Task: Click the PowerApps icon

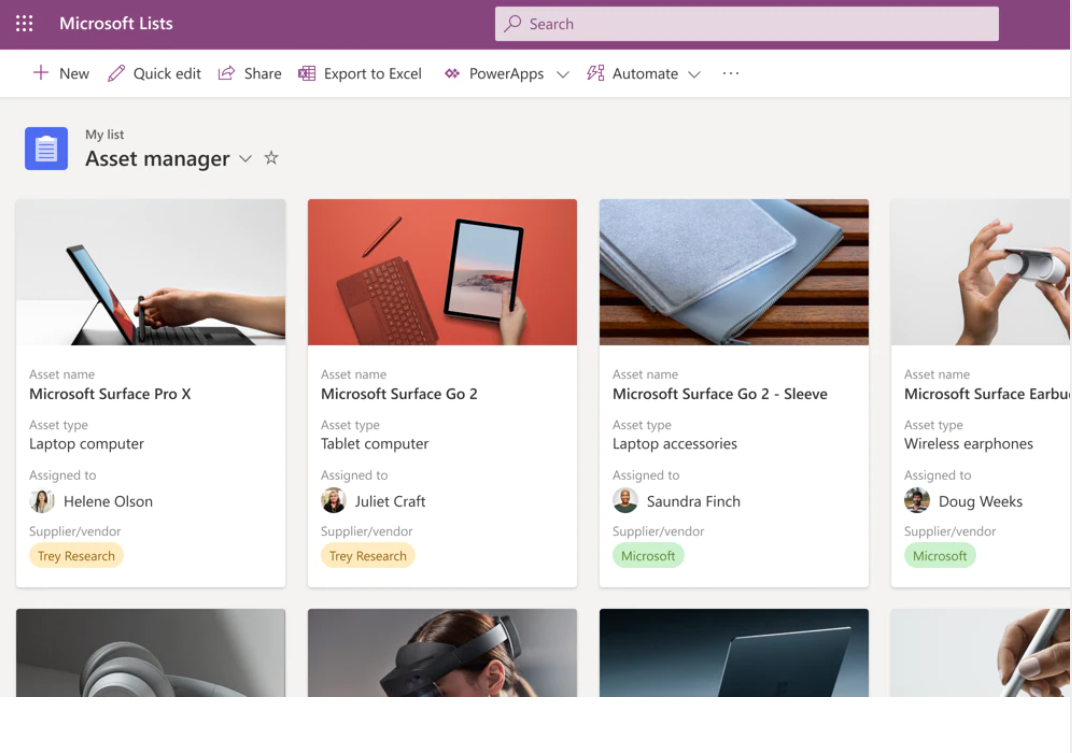Action: tap(453, 72)
